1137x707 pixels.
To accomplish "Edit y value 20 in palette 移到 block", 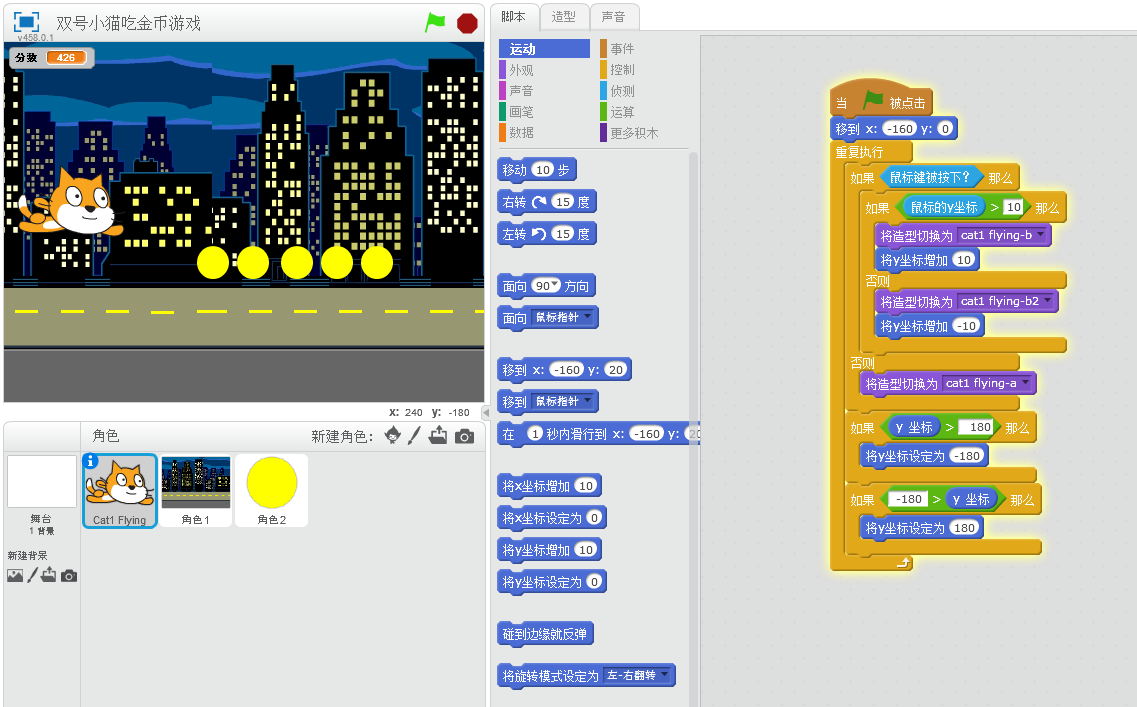I will click(616, 370).
